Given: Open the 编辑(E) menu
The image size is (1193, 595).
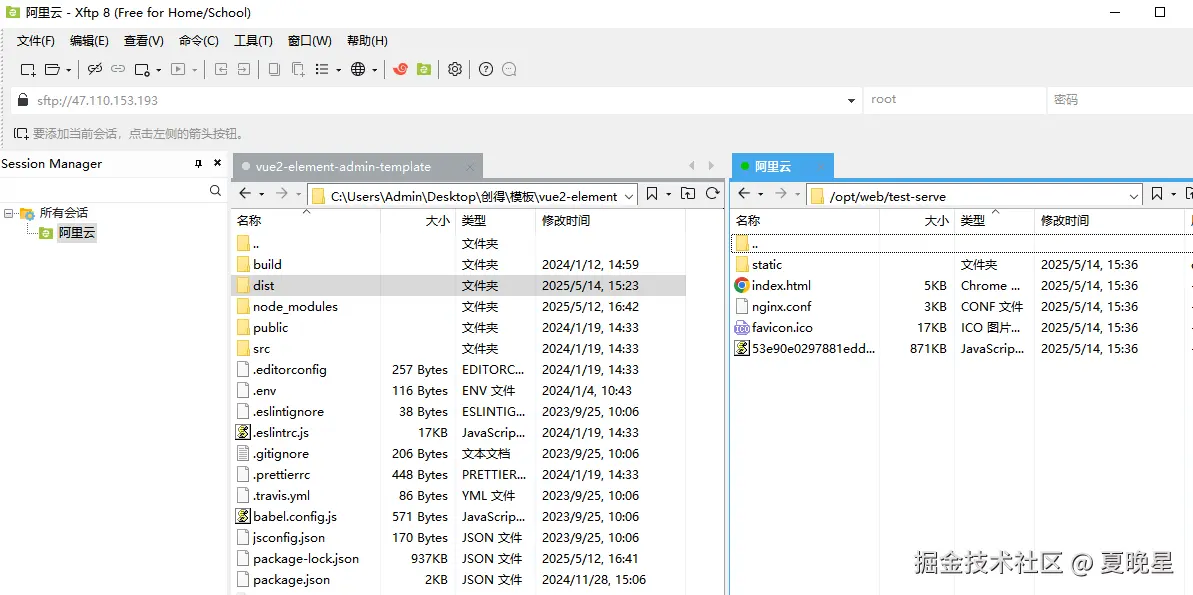Looking at the screenshot, I should 89,40.
